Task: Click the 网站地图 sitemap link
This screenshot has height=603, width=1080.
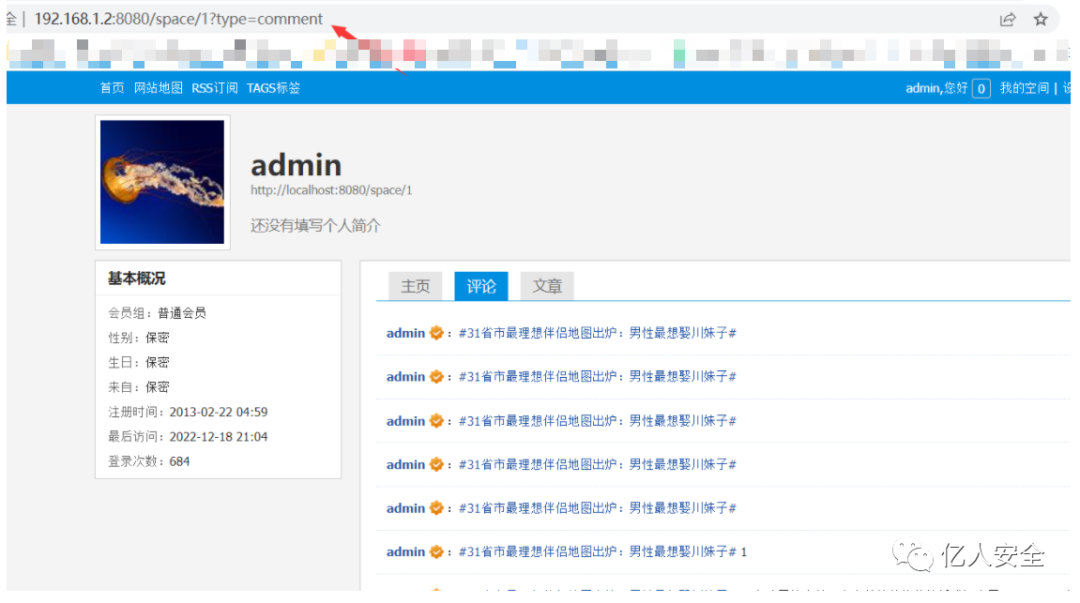Action: [157, 88]
